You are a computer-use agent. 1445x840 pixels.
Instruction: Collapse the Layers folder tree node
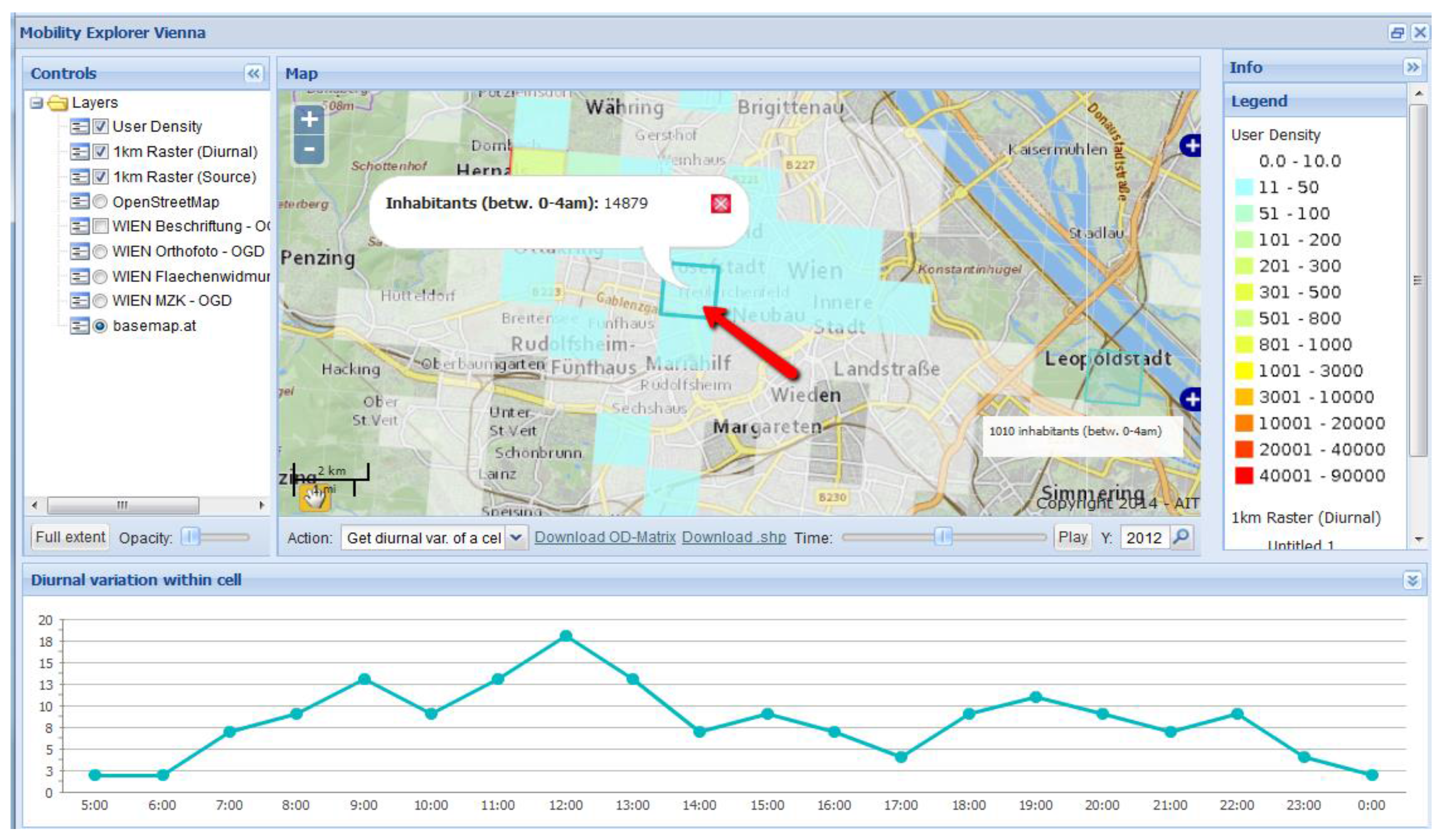(37, 103)
